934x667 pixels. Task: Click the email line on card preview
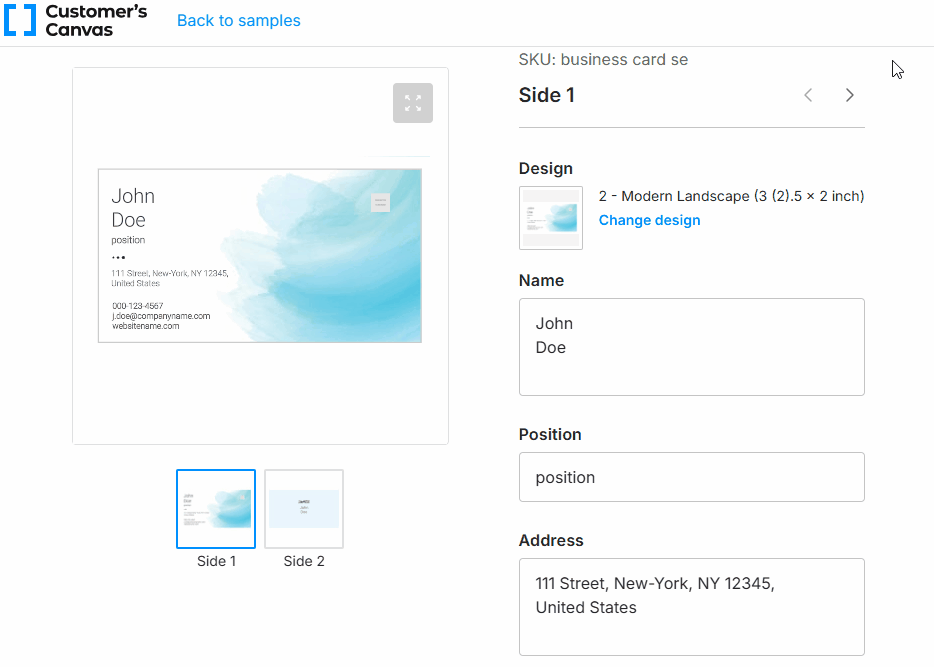click(x=161, y=316)
